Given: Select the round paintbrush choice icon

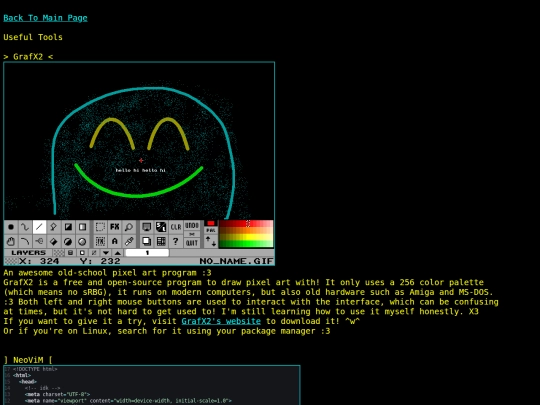Looking at the screenshot, I should click(x=11, y=227).
